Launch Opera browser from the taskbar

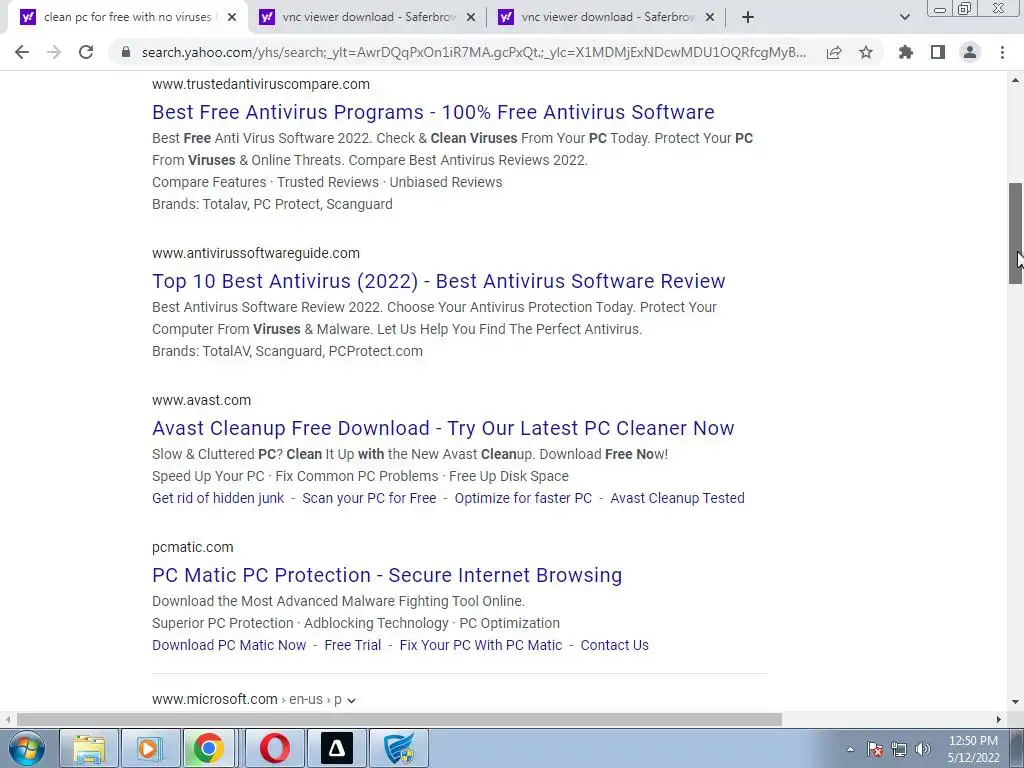(276, 748)
